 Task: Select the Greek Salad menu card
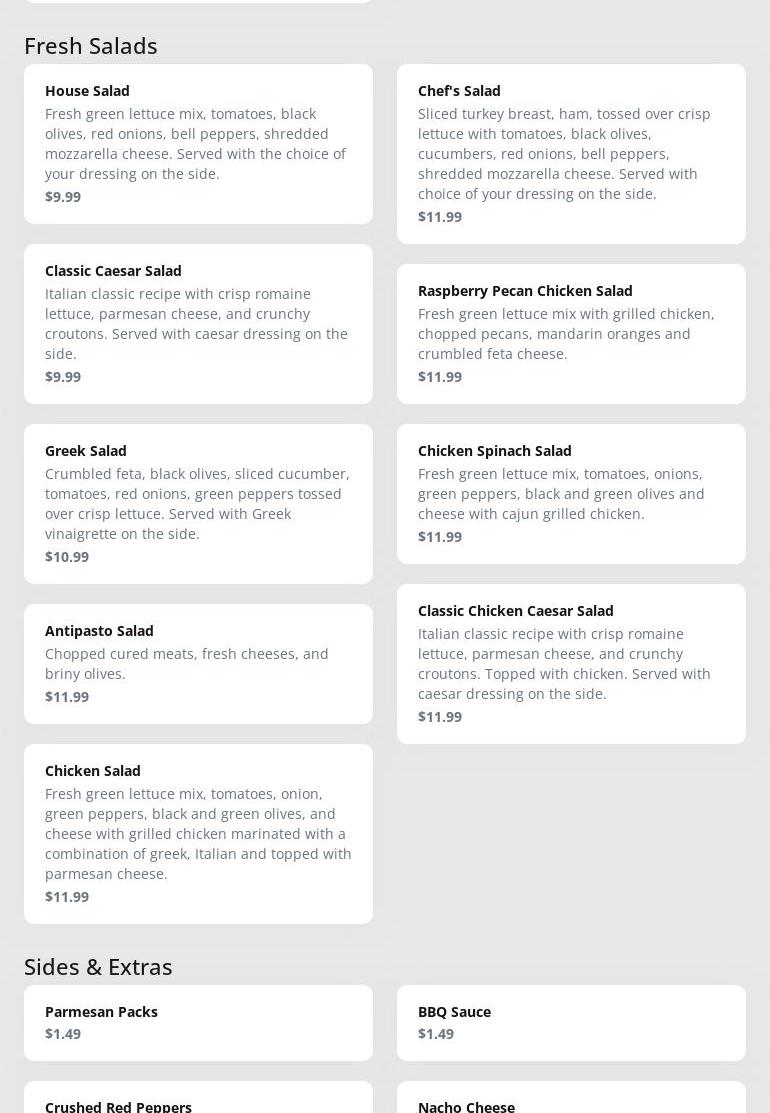click(198, 503)
